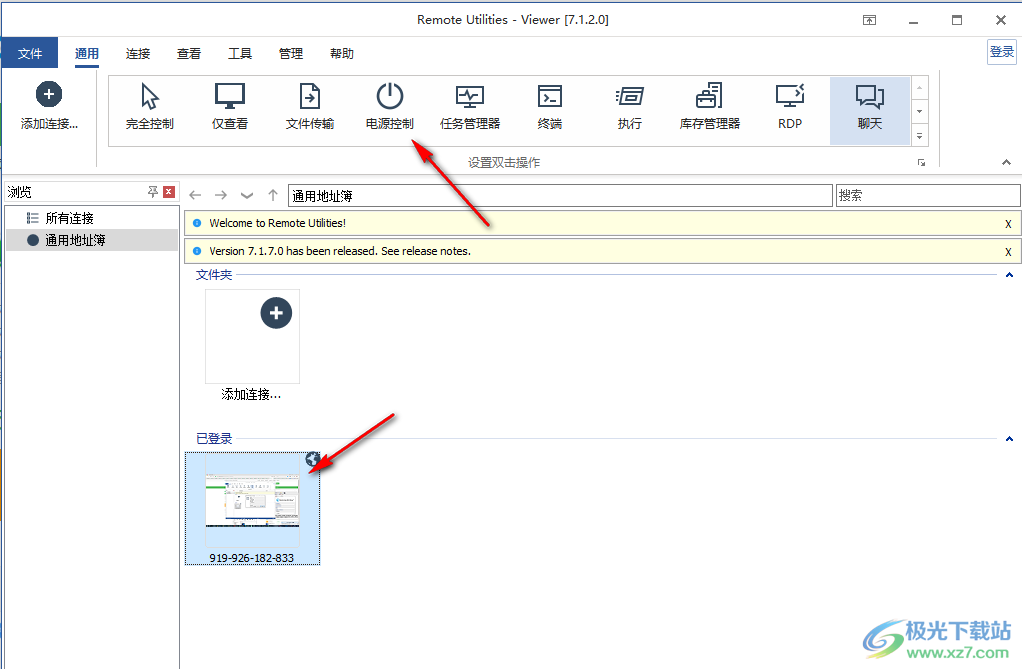This screenshot has width=1022, height=669.
Task: Select Inventory manager (库存管理器) mode
Action: click(x=710, y=108)
